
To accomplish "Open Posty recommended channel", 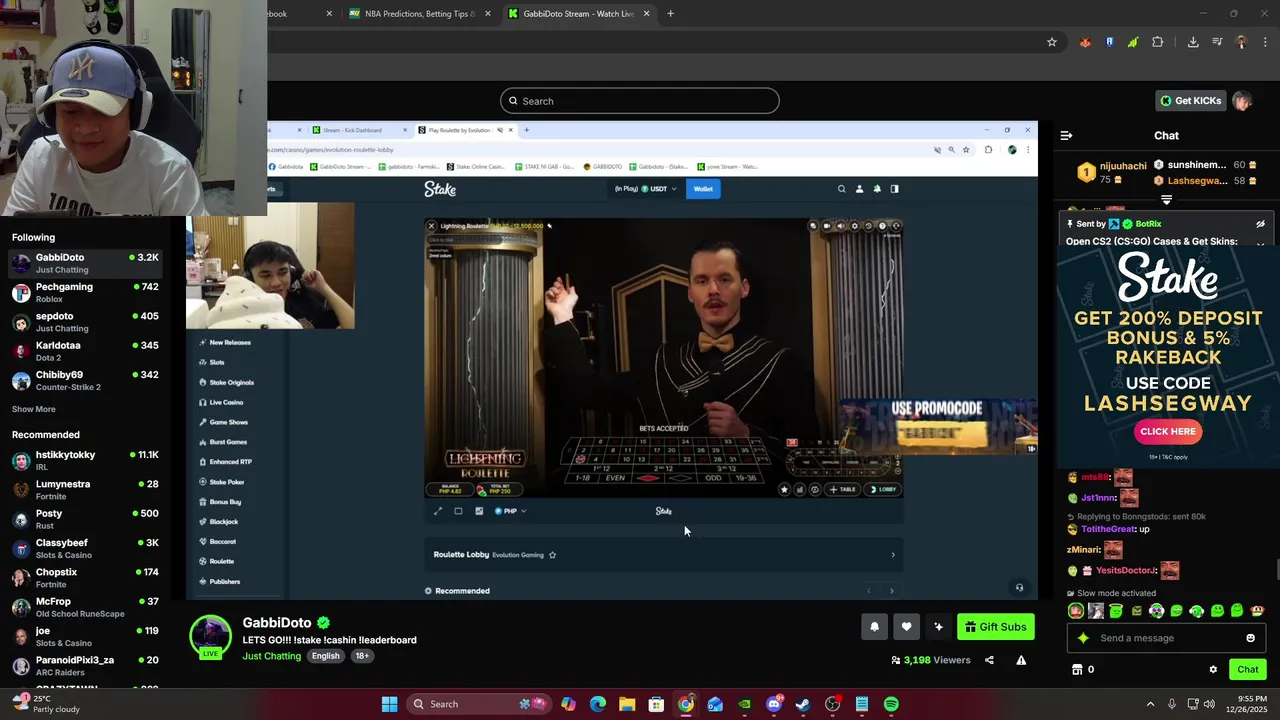I will pos(86,519).
